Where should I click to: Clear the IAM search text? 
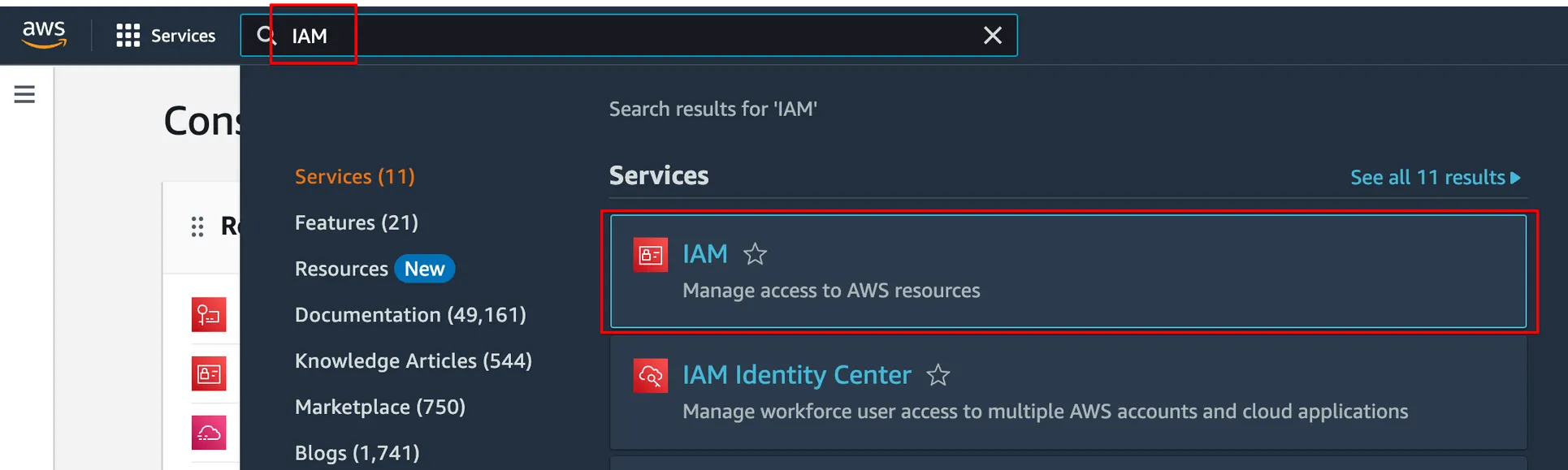(x=992, y=36)
